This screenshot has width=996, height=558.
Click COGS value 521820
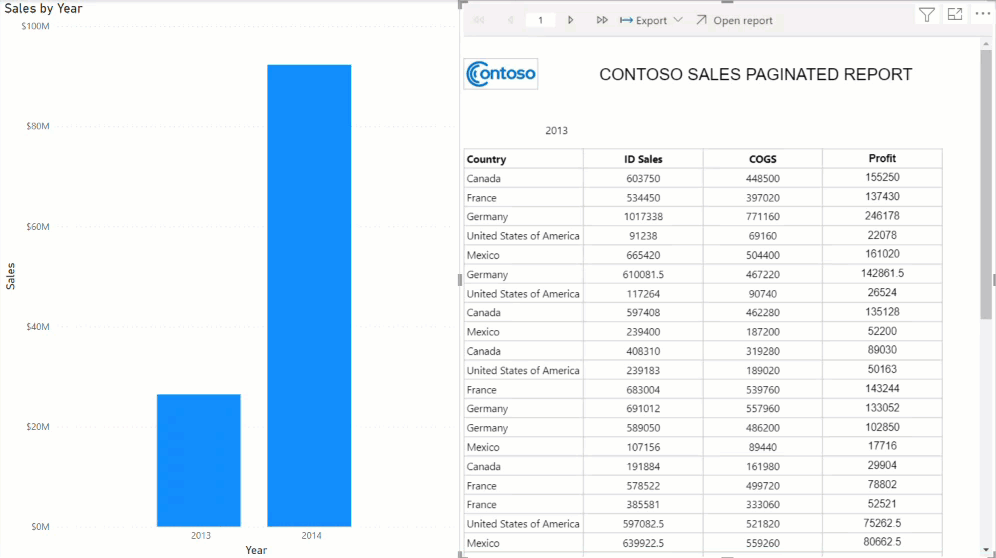[762, 524]
